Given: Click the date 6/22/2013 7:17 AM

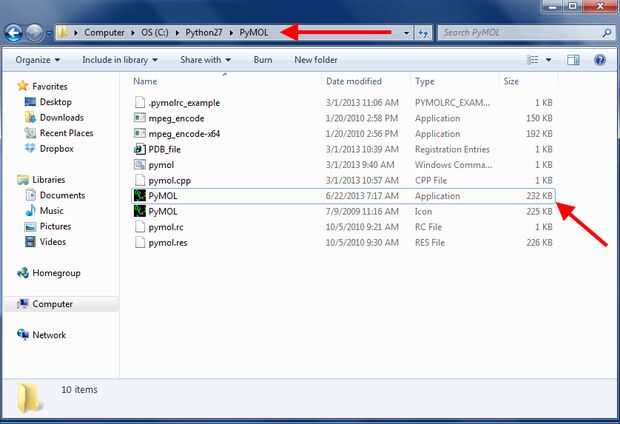Looking at the screenshot, I should (362, 196).
